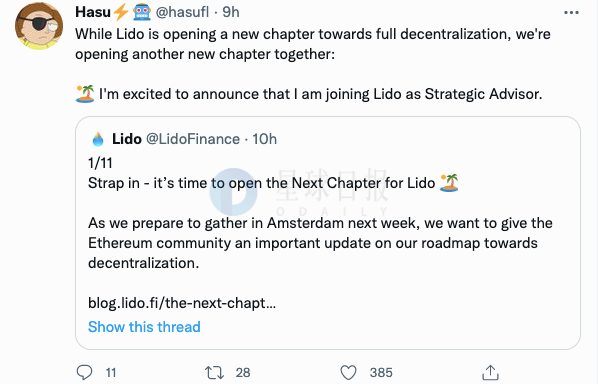Click the Lido display name in quote
This screenshot has height=384, width=598.
click(x=127, y=139)
